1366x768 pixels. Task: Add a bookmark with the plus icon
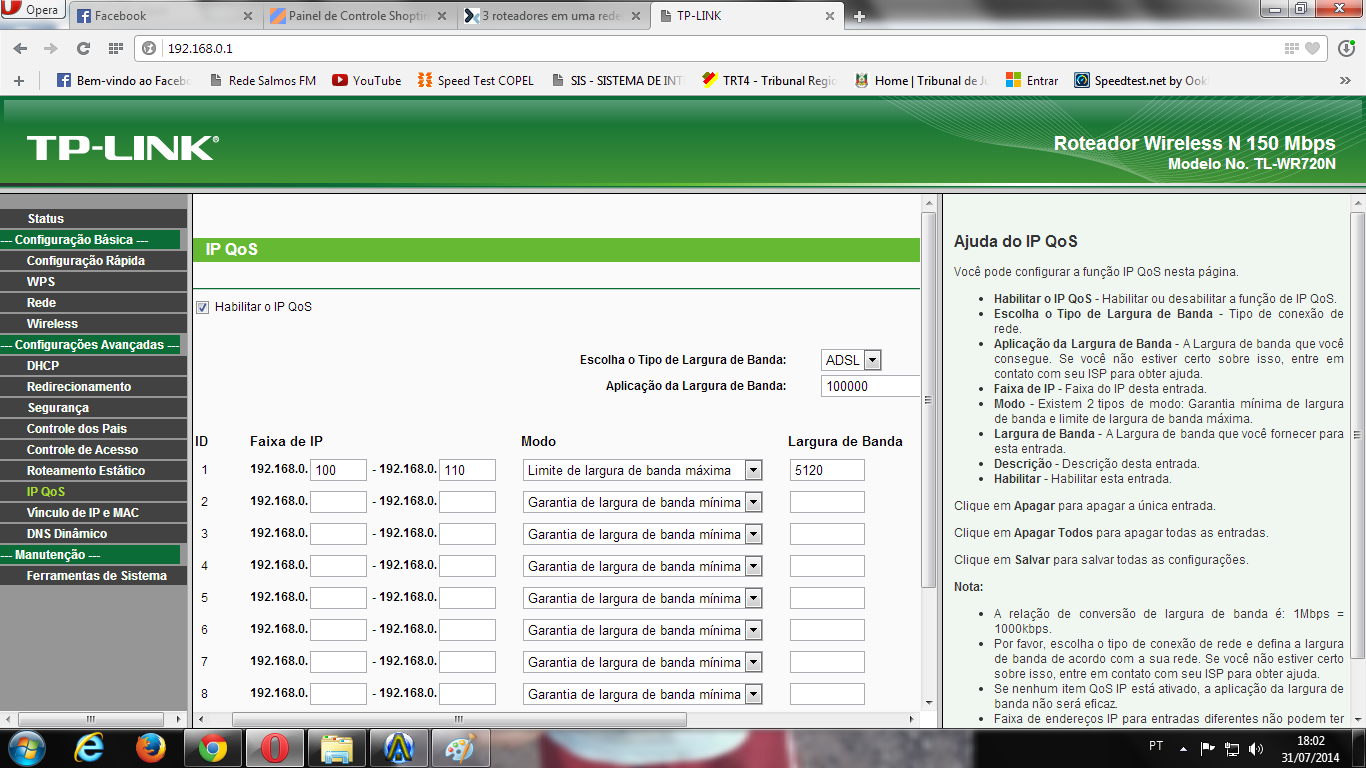click(x=18, y=81)
